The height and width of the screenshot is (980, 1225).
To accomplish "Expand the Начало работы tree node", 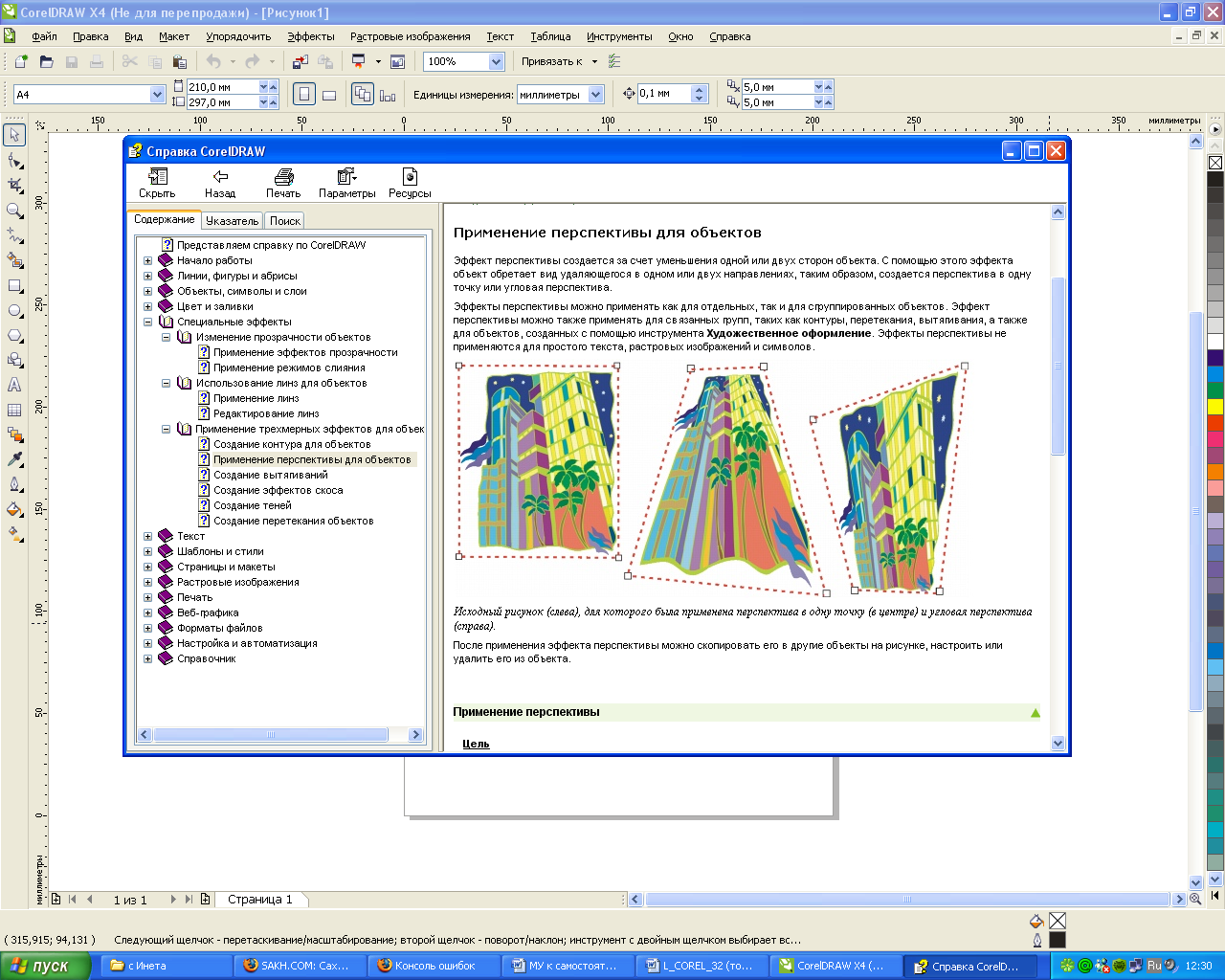I will click(148, 260).
